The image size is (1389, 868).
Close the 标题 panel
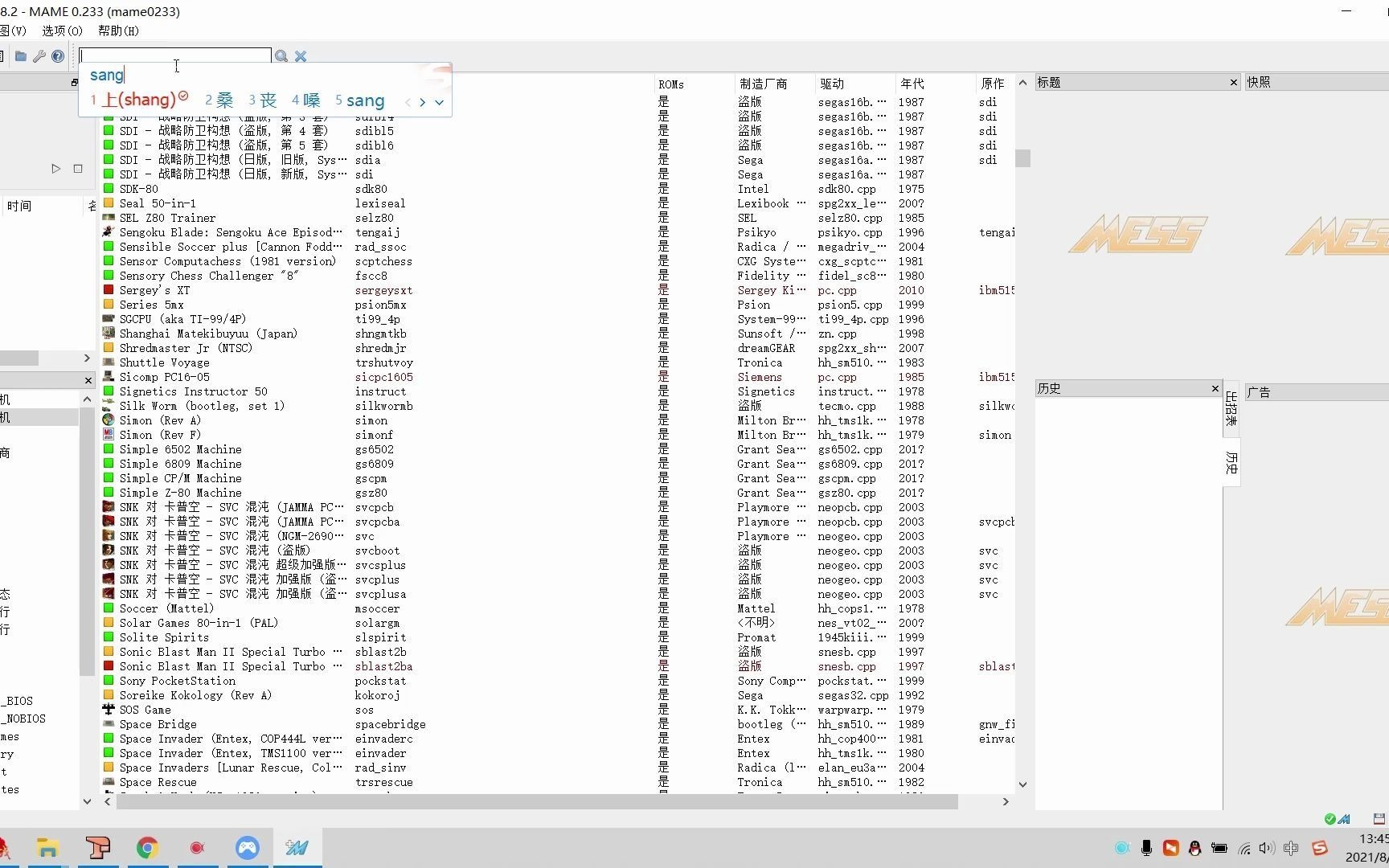coord(1234,82)
